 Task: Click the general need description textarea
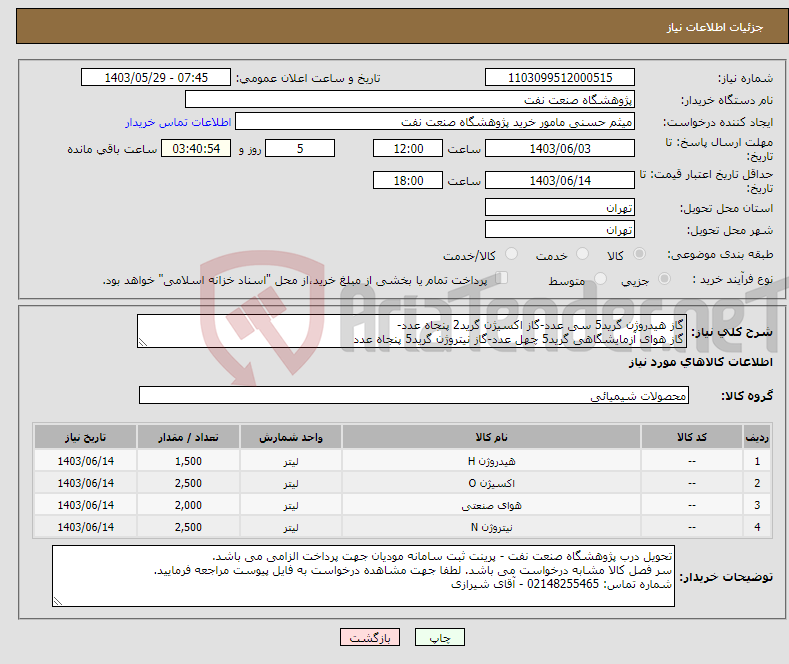(x=412, y=331)
